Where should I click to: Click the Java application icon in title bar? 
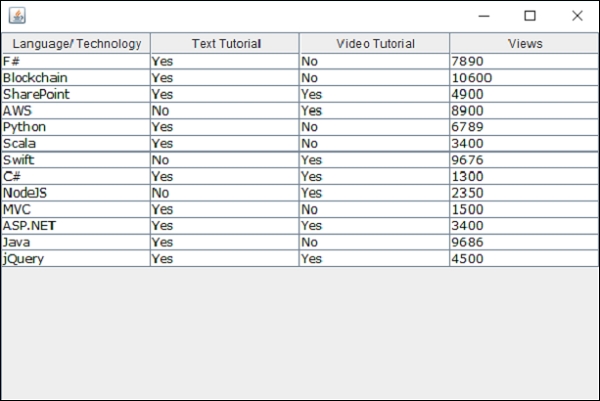click(17, 16)
